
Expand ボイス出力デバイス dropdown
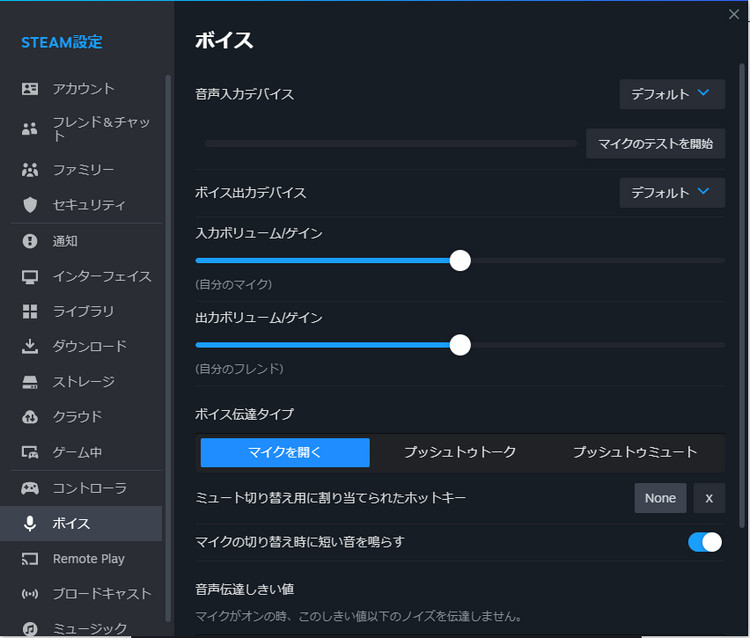click(x=672, y=193)
